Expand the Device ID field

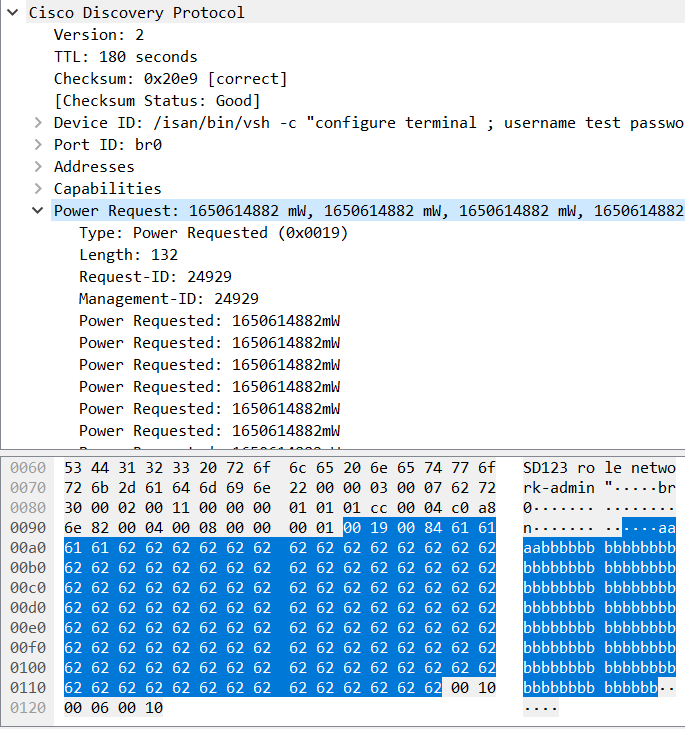click(38, 123)
